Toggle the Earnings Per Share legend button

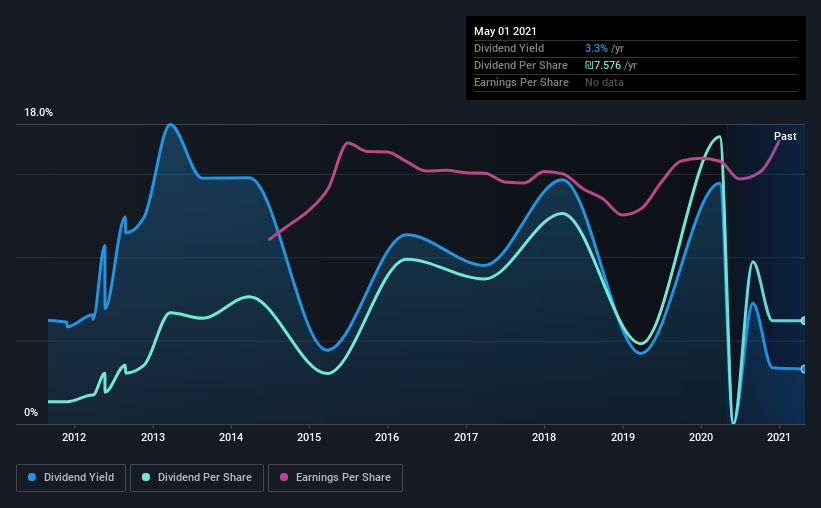[335, 478]
